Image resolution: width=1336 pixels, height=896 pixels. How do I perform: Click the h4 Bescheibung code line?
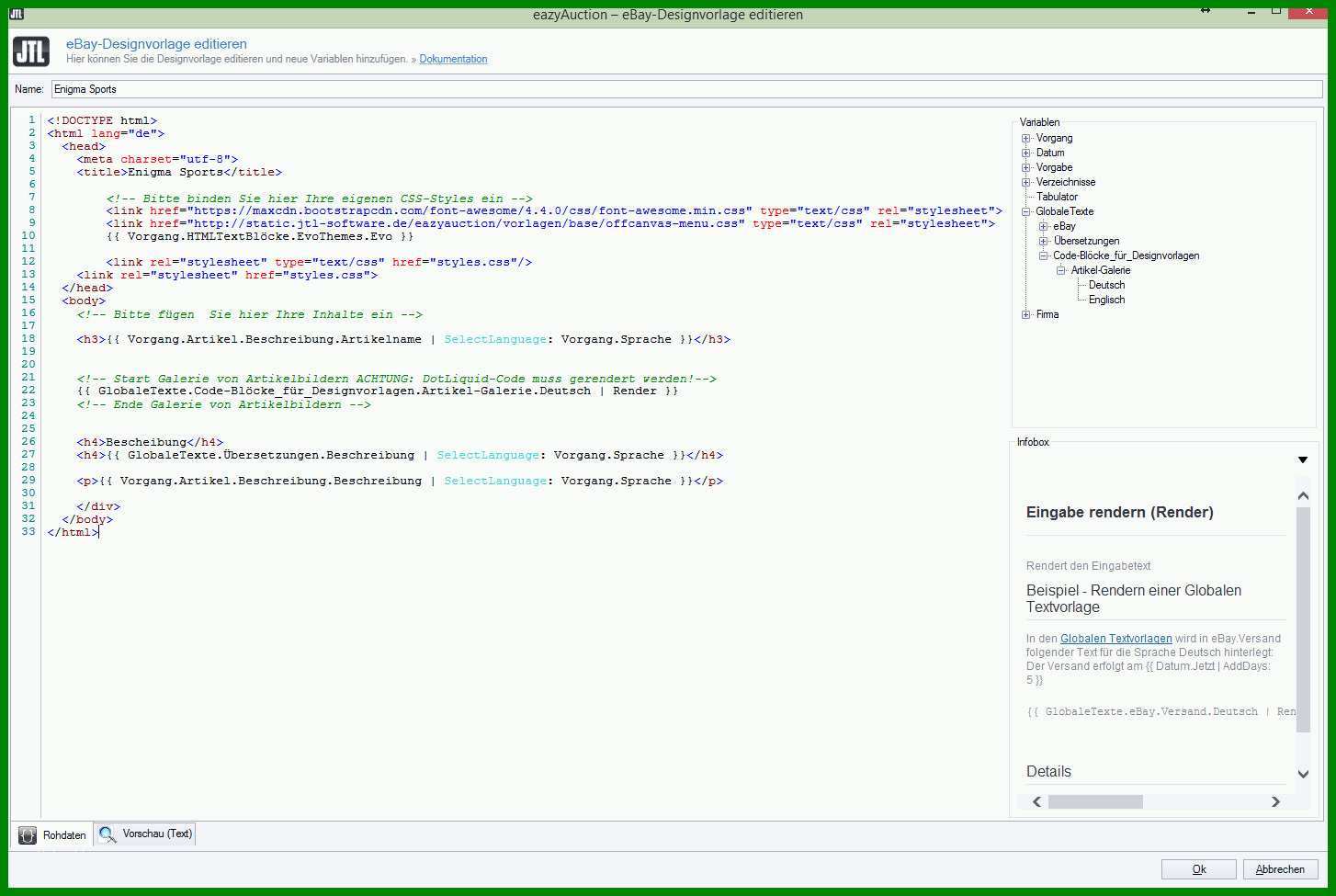click(150, 442)
